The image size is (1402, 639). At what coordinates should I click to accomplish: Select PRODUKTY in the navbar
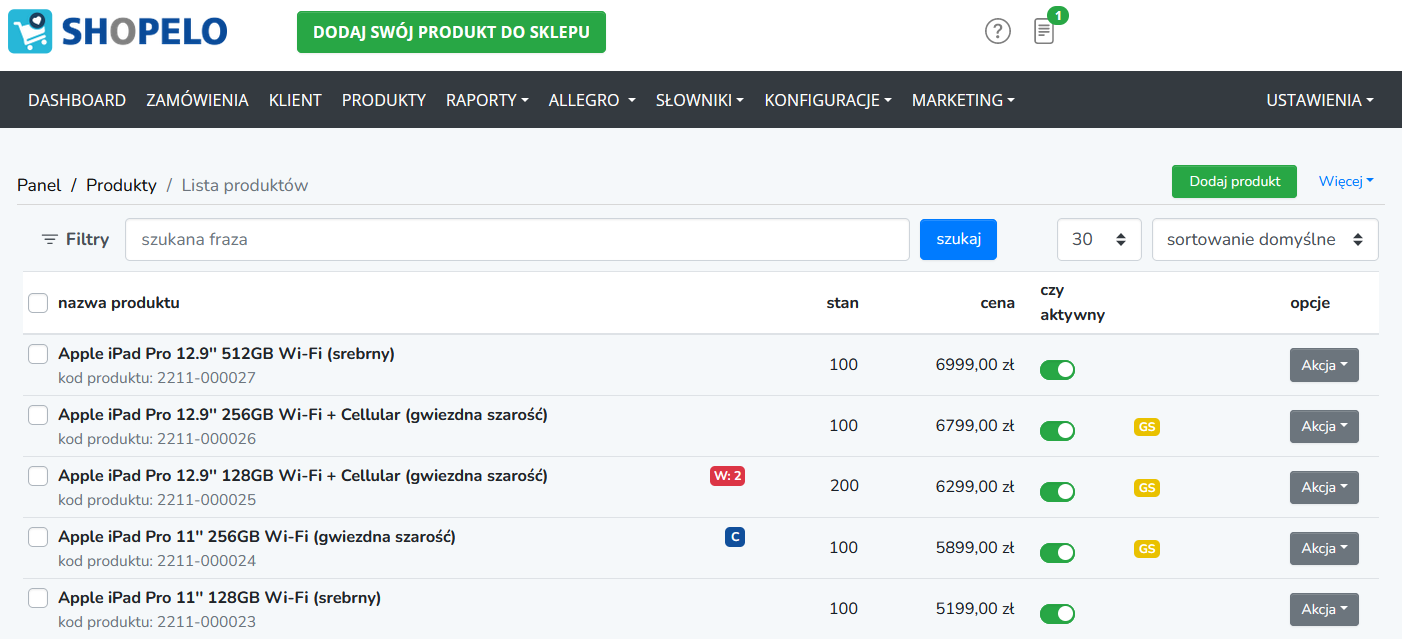pyautogui.click(x=384, y=100)
